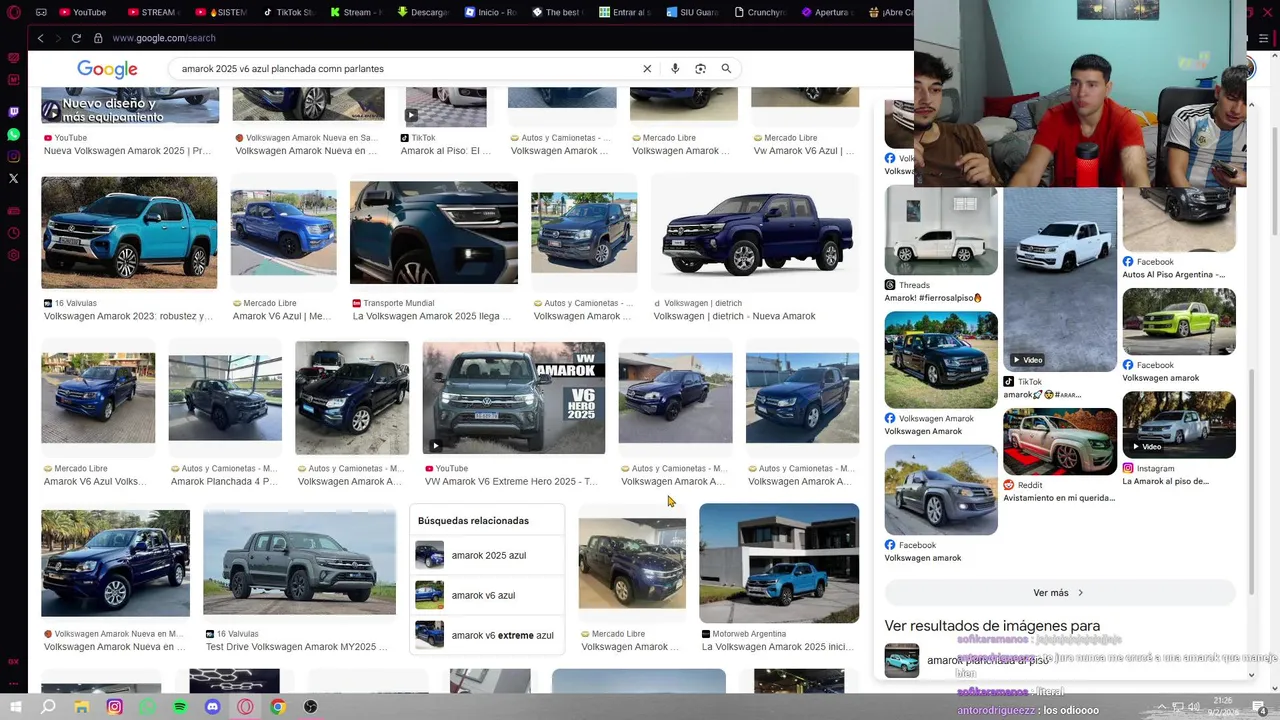The image size is (1280, 720).
Task: Switch to the YouTube tab
Action: point(83,12)
